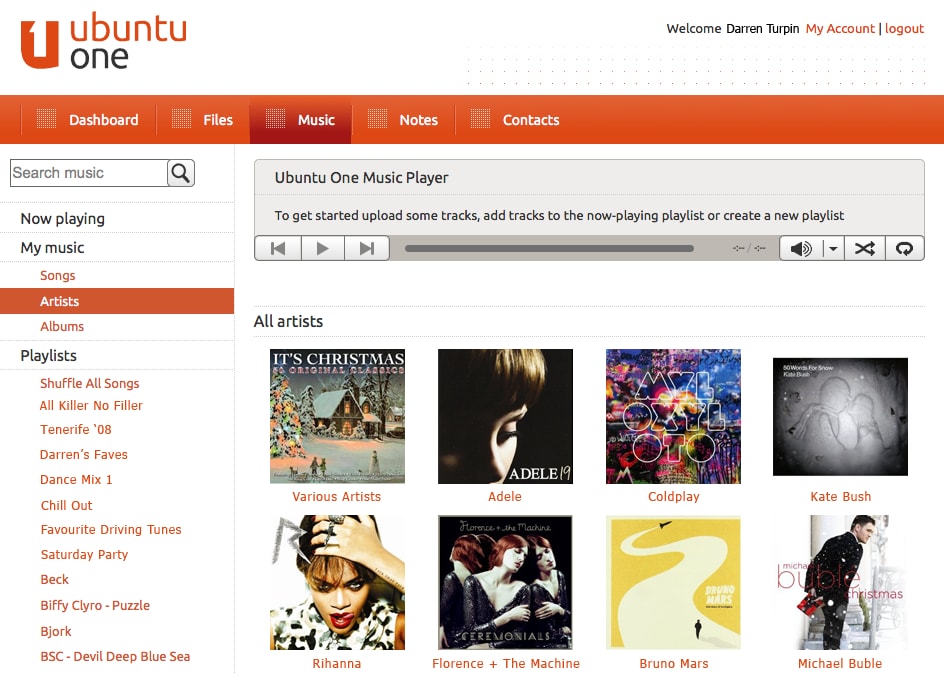Click the Michael Buble name link
The image size is (944, 674).
[x=840, y=663]
